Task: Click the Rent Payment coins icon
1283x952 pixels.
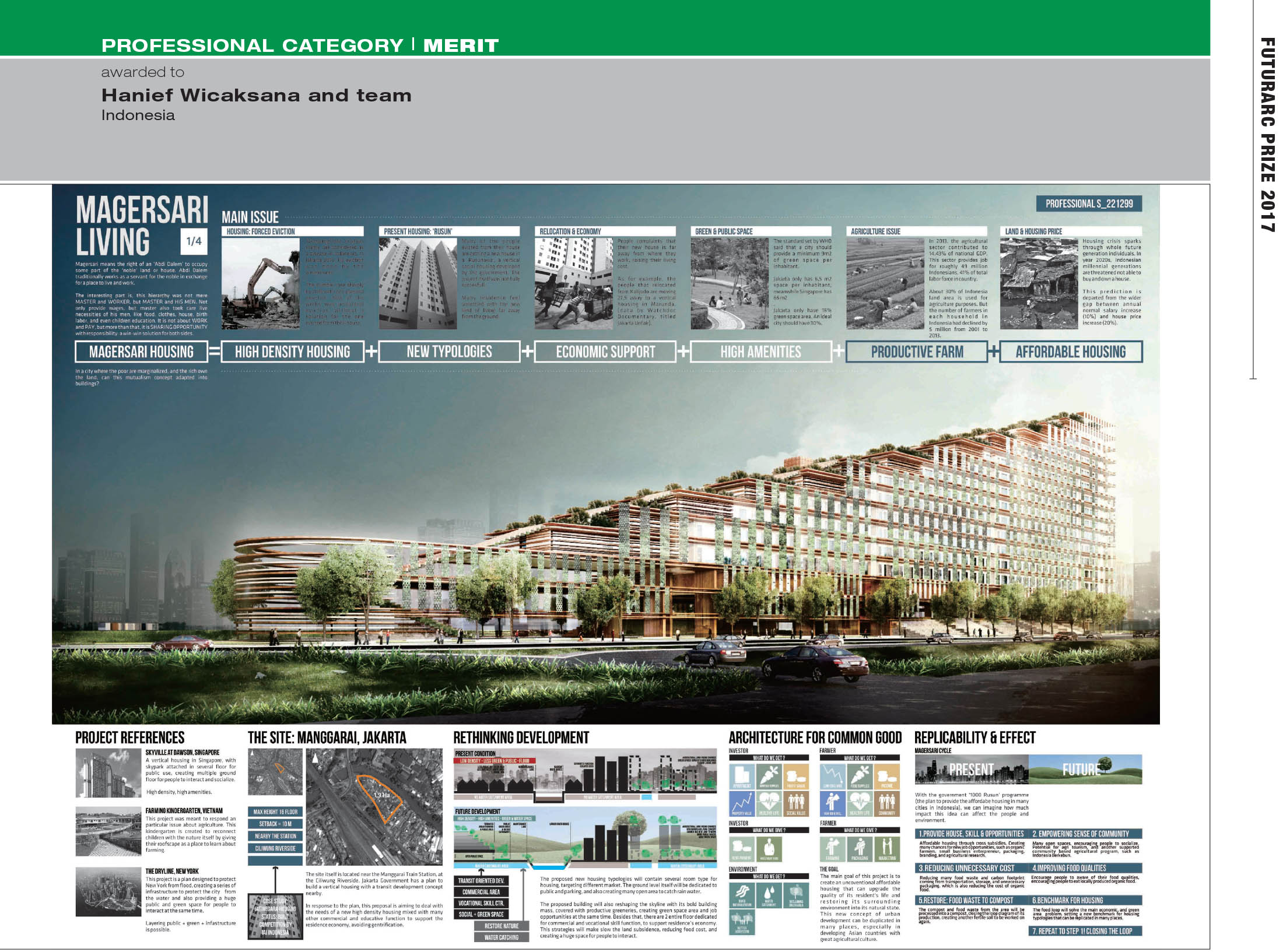Action: tap(742, 849)
